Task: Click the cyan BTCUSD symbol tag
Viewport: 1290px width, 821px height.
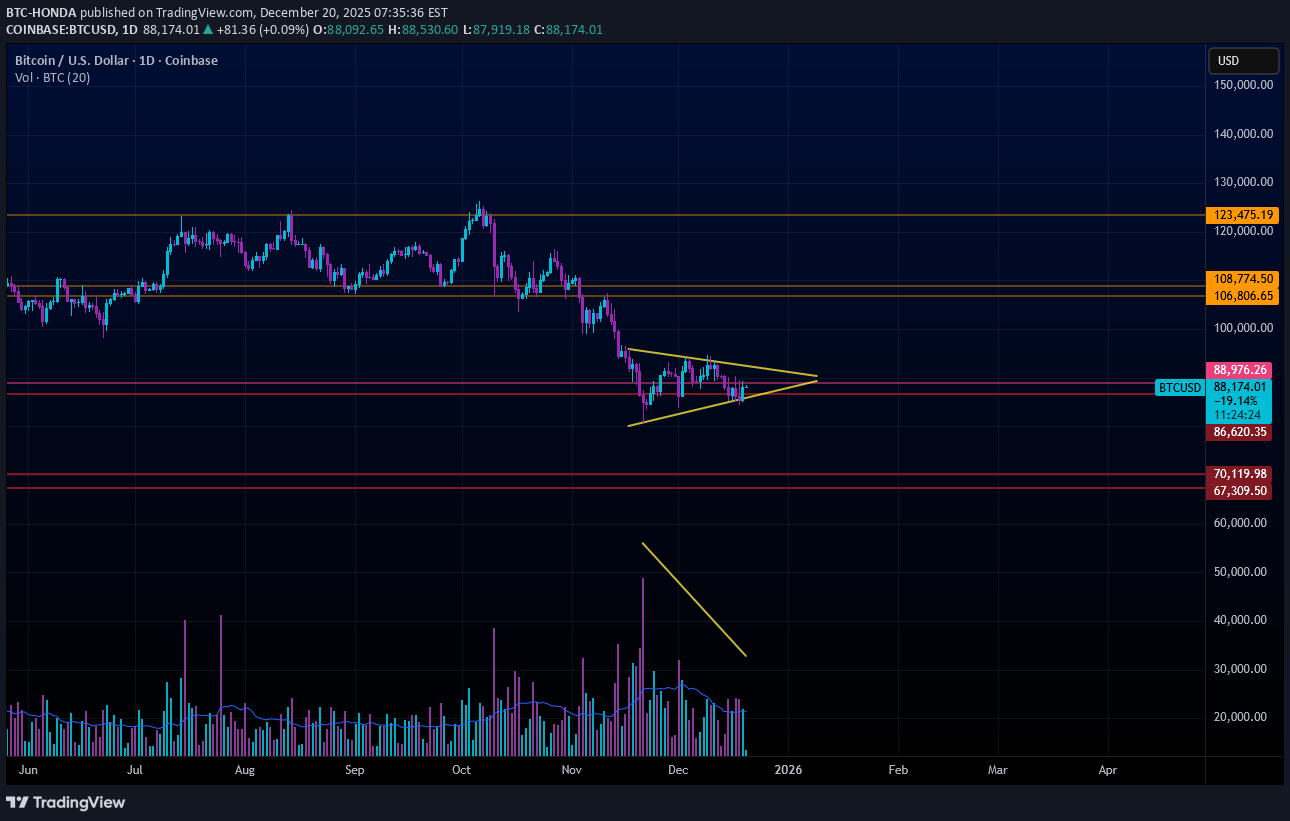Action: (x=1179, y=387)
